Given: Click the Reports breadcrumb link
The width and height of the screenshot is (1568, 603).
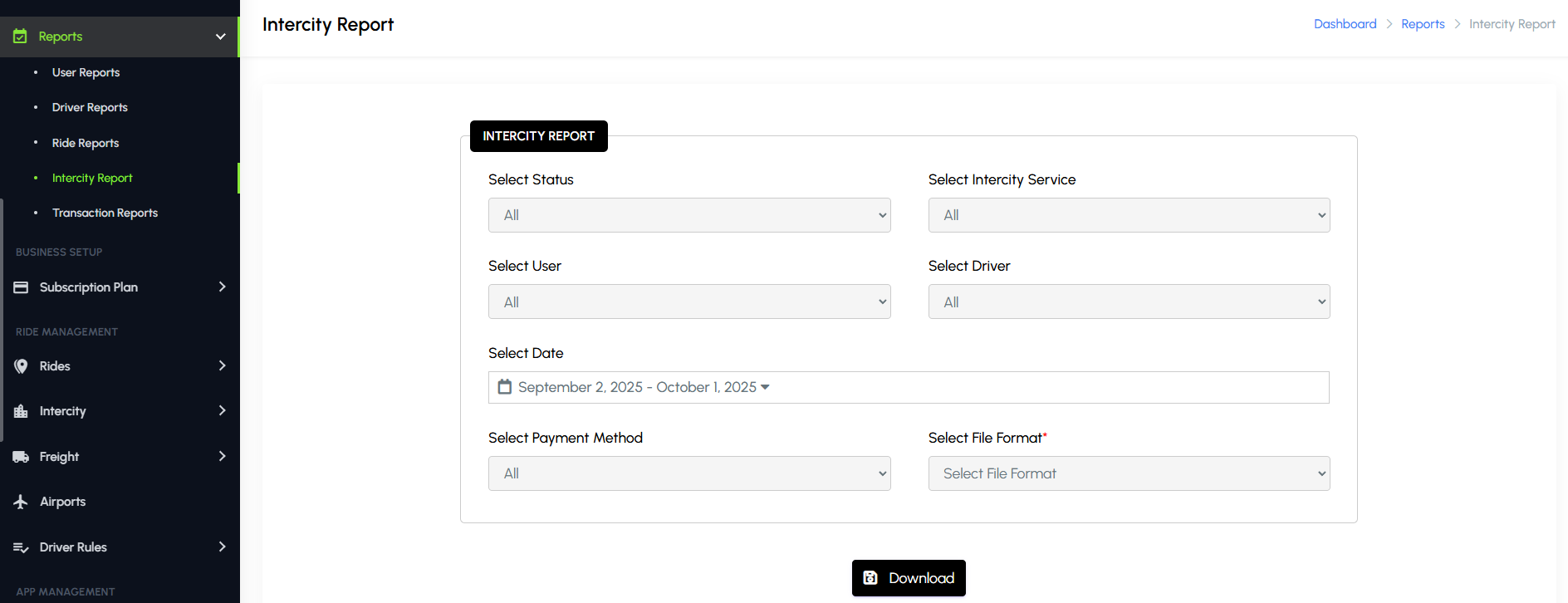Looking at the screenshot, I should click(1423, 24).
